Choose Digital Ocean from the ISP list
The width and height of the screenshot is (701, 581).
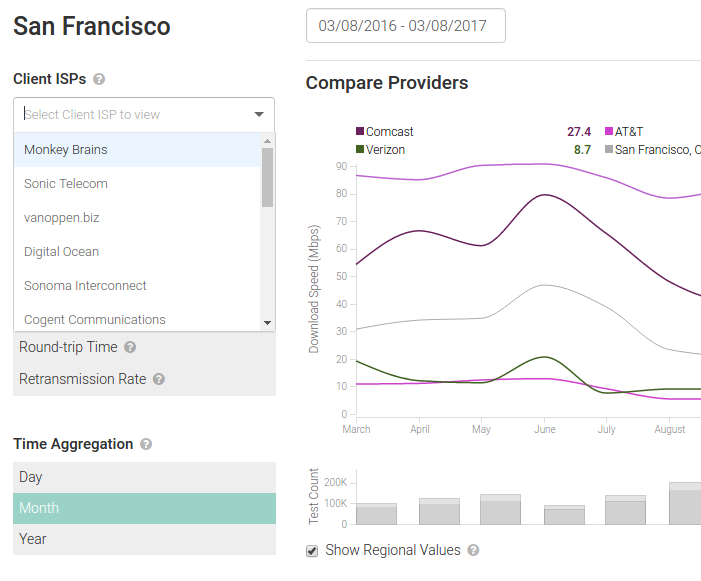(137, 252)
